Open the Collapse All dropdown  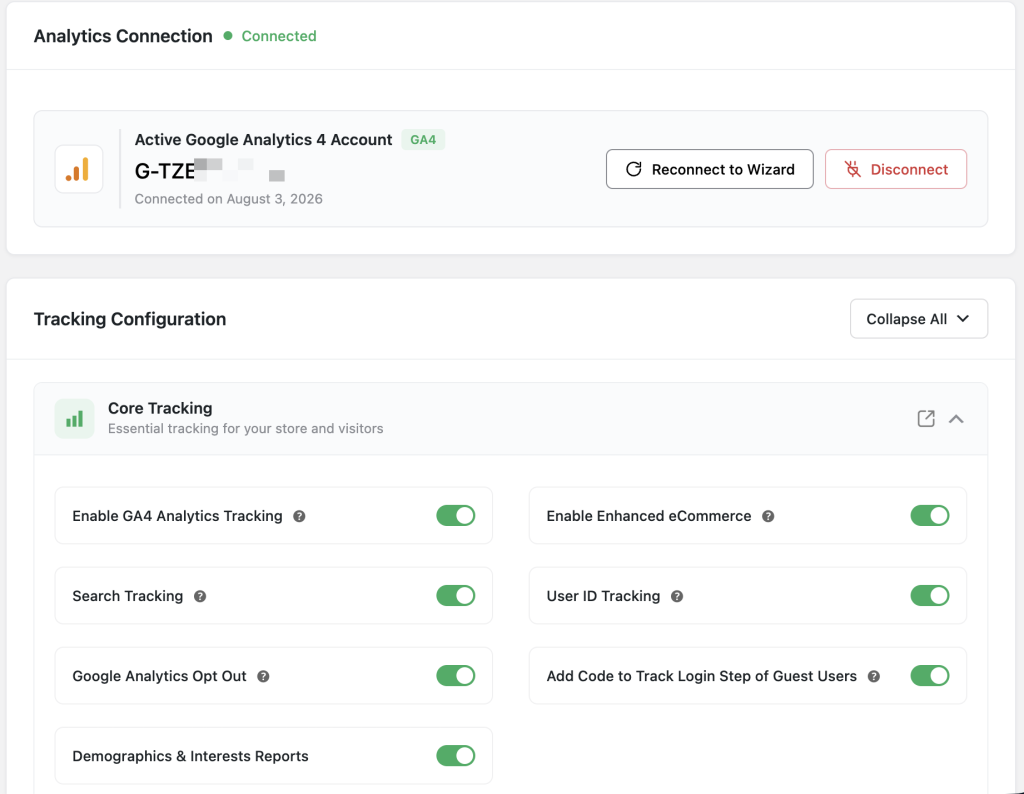point(918,319)
